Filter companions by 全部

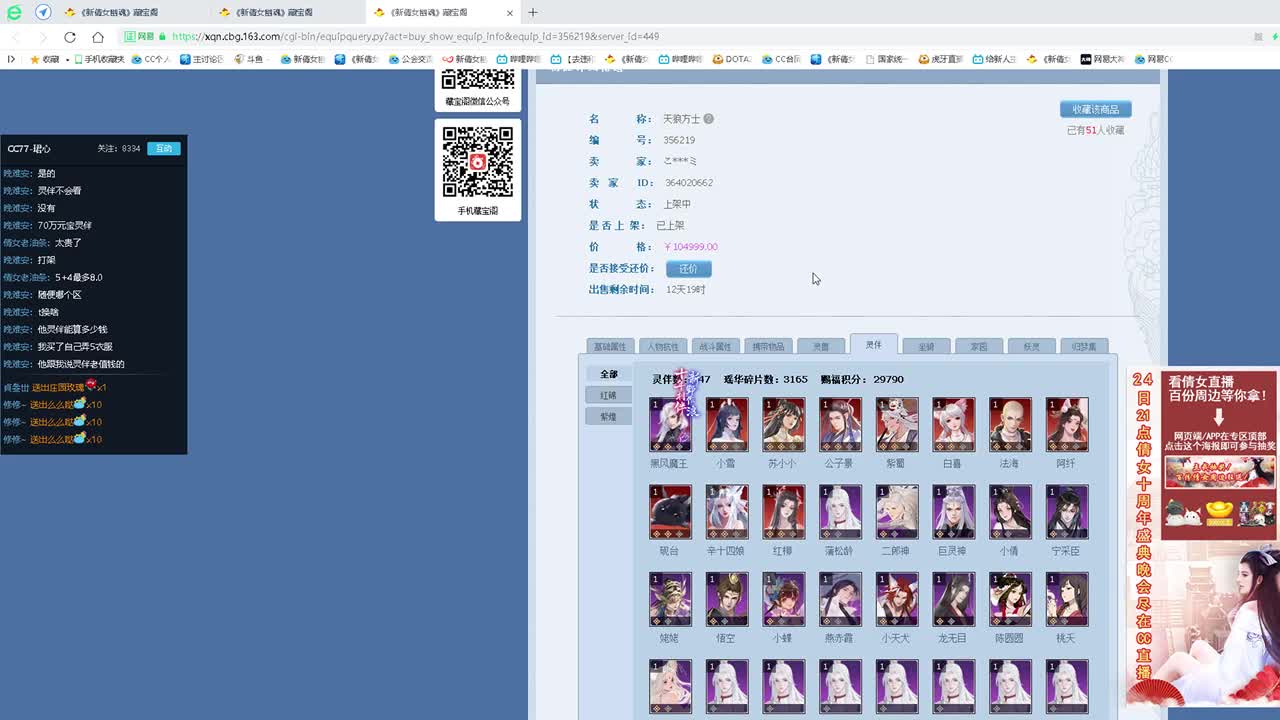coord(609,374)
